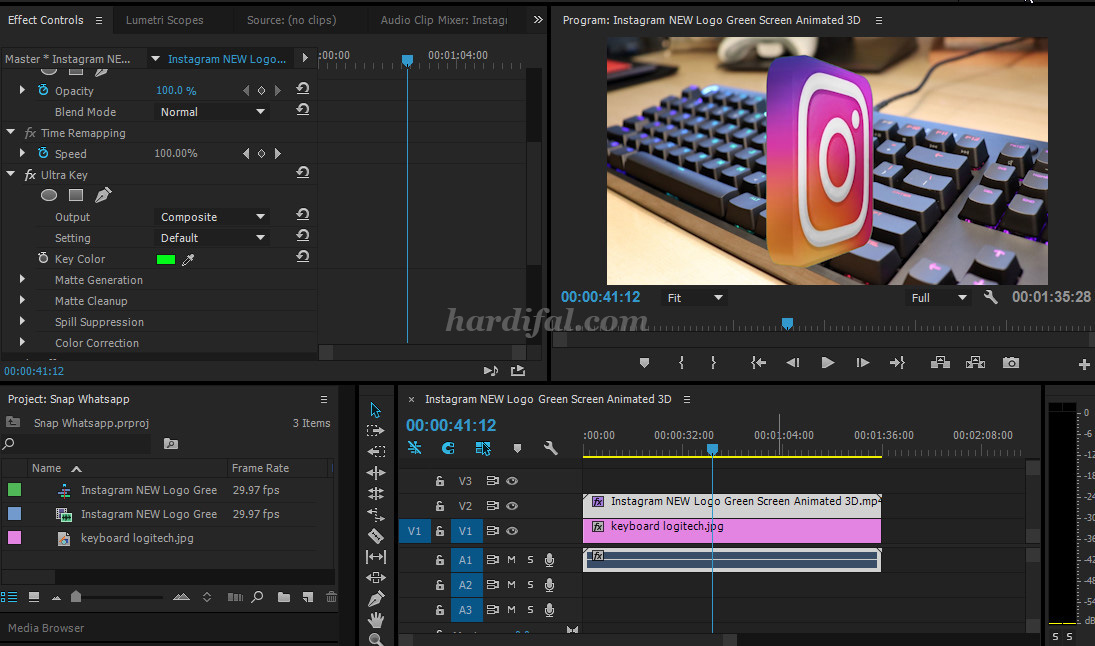Pick Key Color with the eyedropper icon
The image size is (1095, 646).
pyautogui.click(x=186, y=258)
